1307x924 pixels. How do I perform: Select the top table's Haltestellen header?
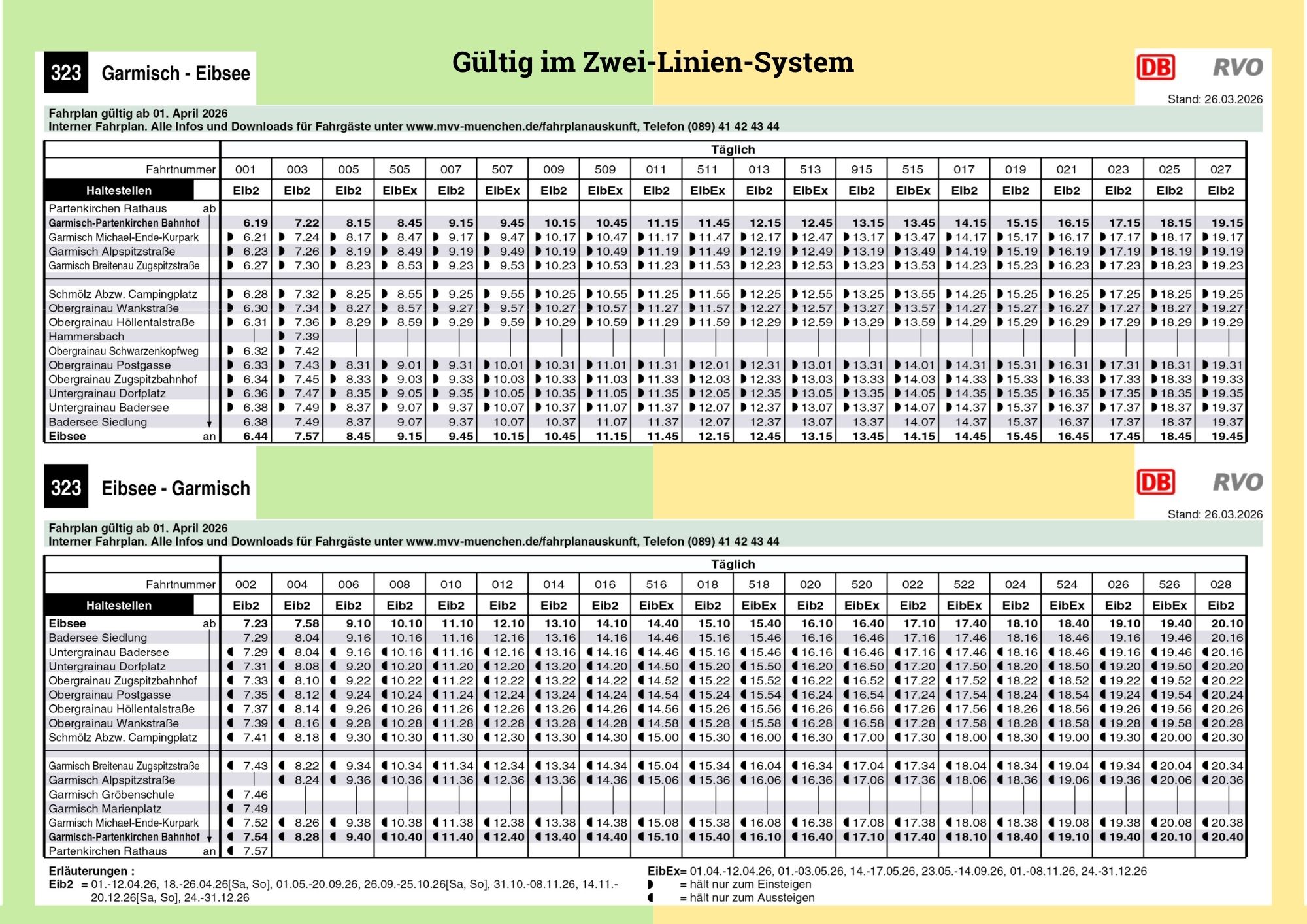(119, 191)
